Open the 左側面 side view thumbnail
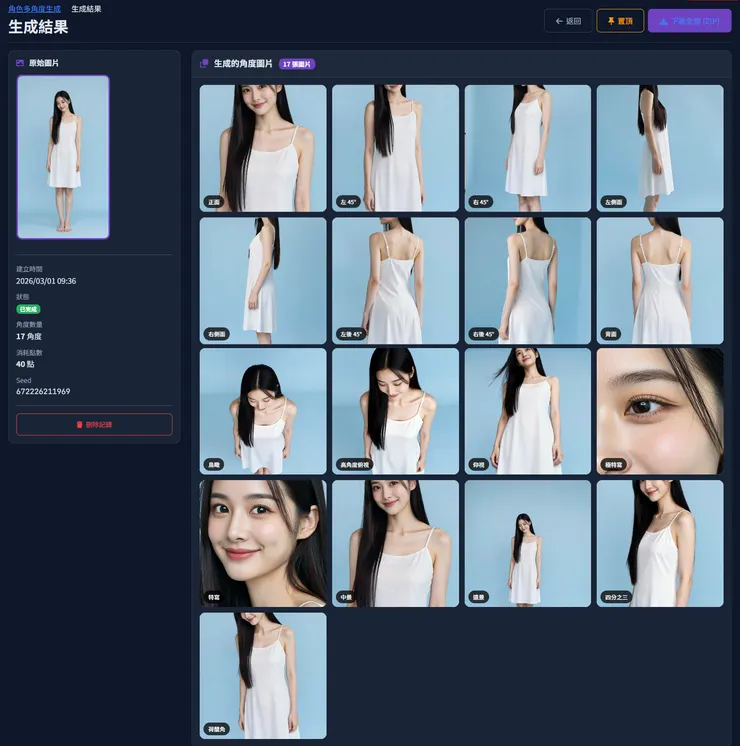 (x=660, y=148)
